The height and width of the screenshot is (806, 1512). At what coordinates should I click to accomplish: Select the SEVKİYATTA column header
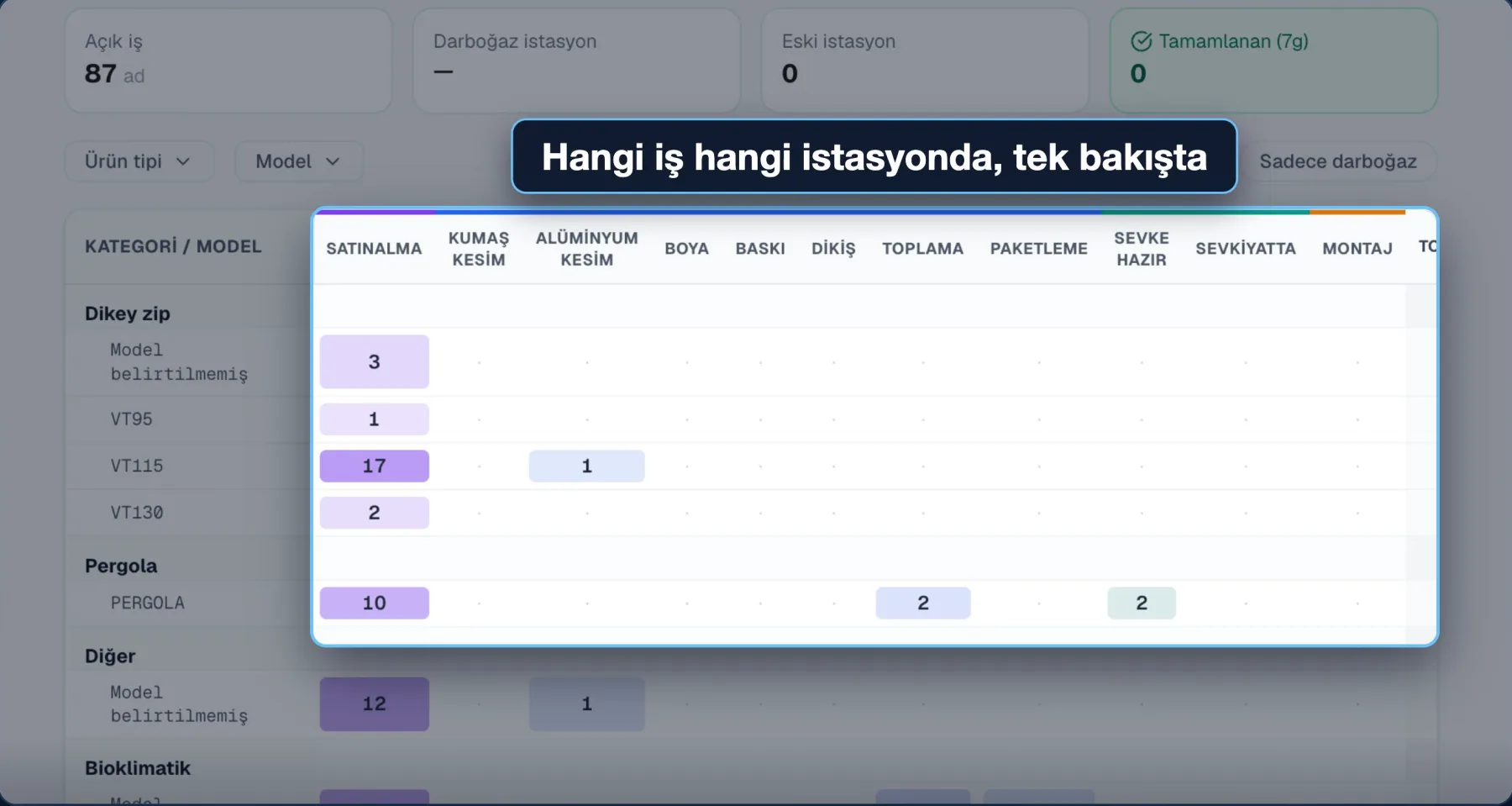click(1246, 249)
